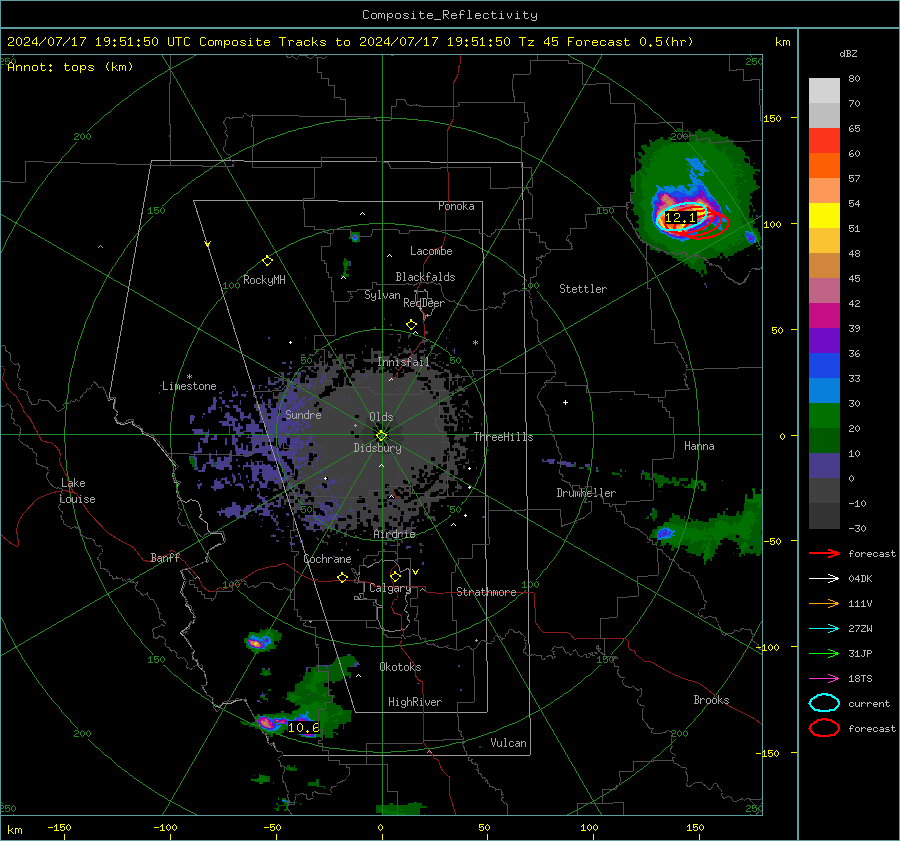This screenshot has width=900, height=841.
Task: Click the yellow diamond marker near Cochrane
Action: [x=342, y=577]
